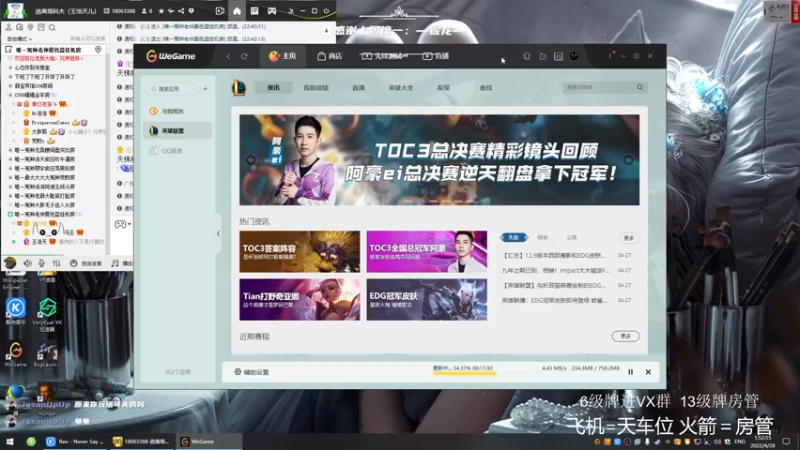The height and width of the screenshot is (450, 800).
Task: Select the 公告 announcements filter
Action: pyautogui.click(x=571, y=237)
